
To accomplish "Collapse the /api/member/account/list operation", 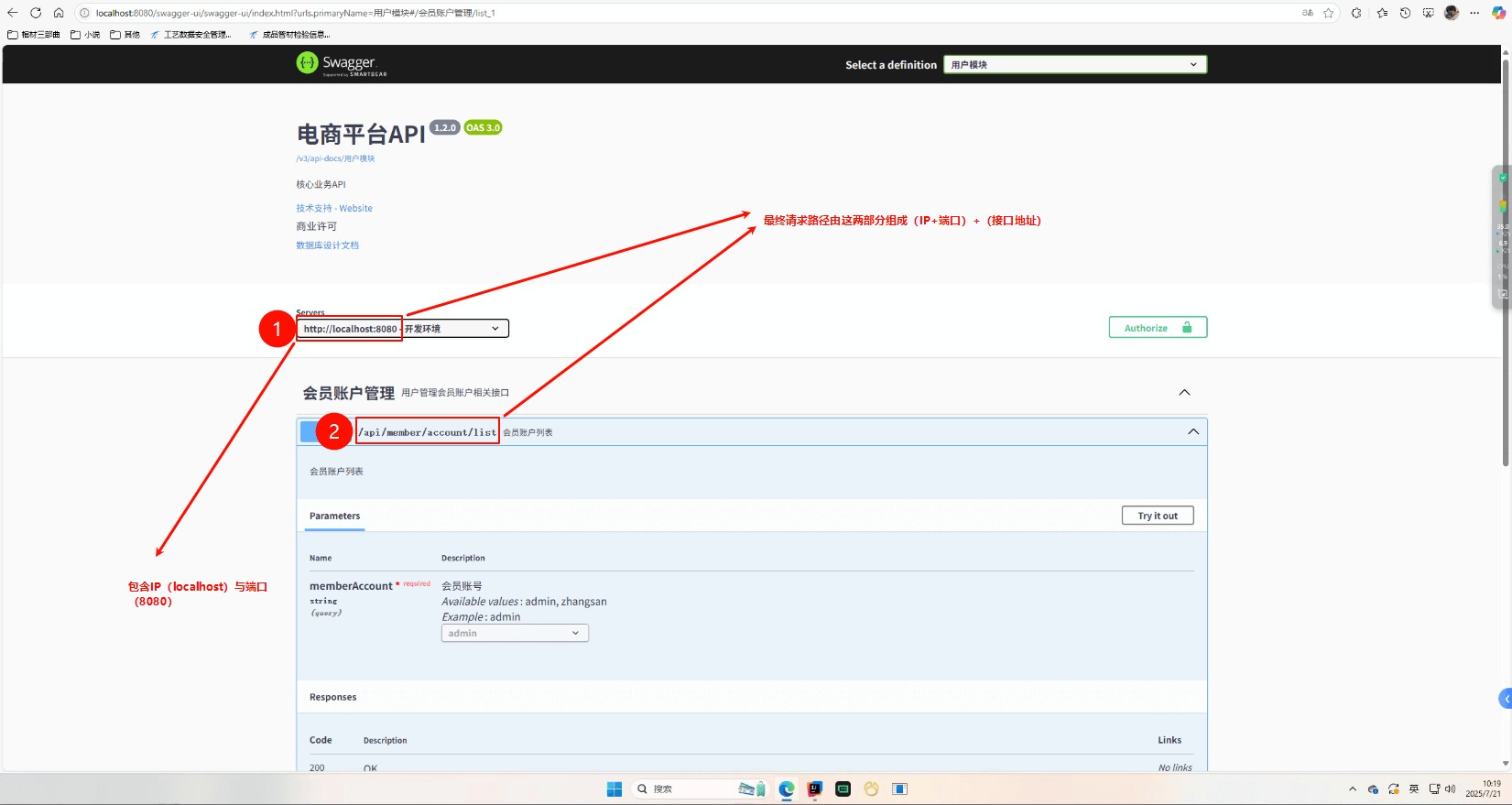I will click(x=1192, y=432).
